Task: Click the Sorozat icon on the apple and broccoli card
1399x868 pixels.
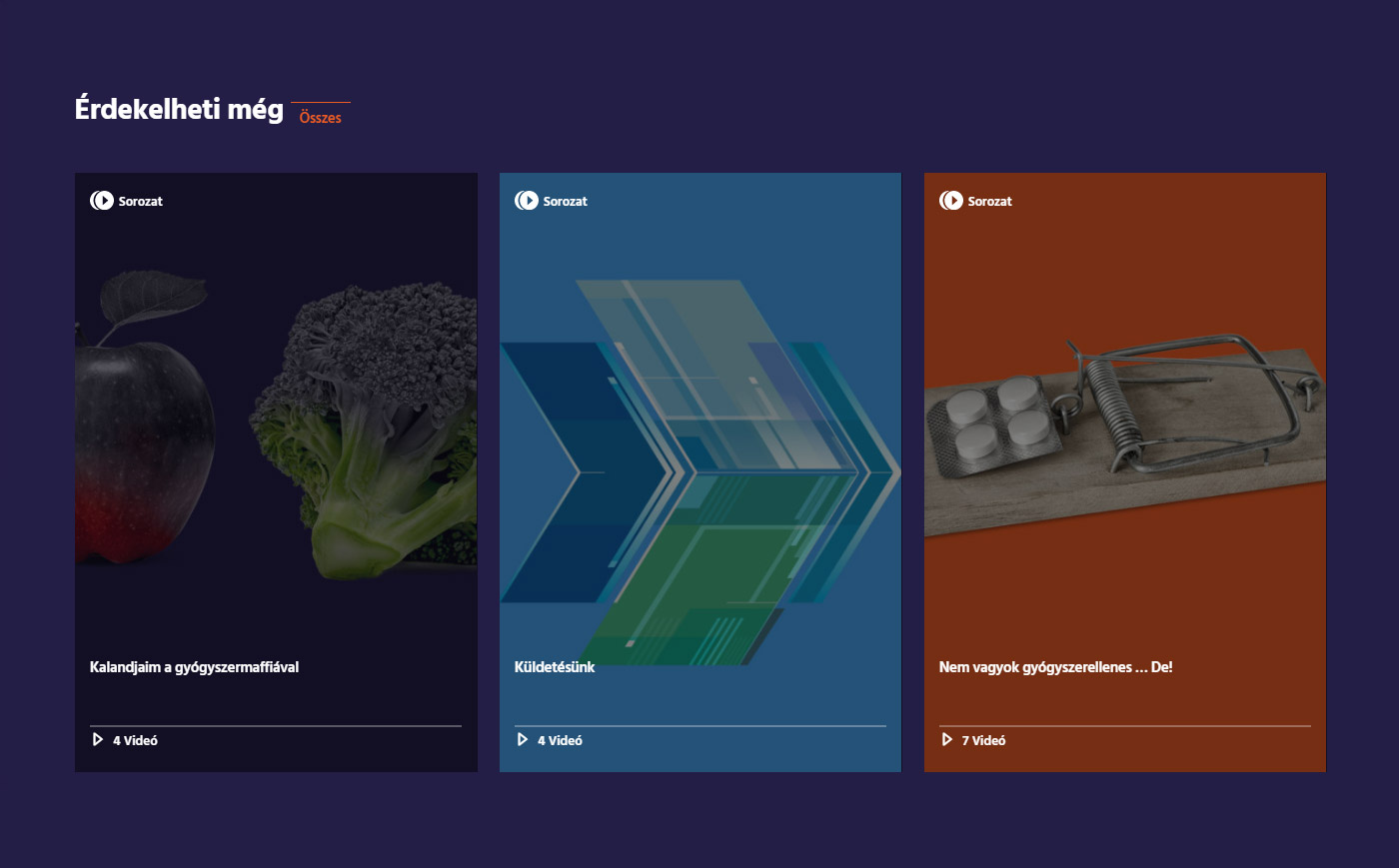Action: (x=102, y=201)
